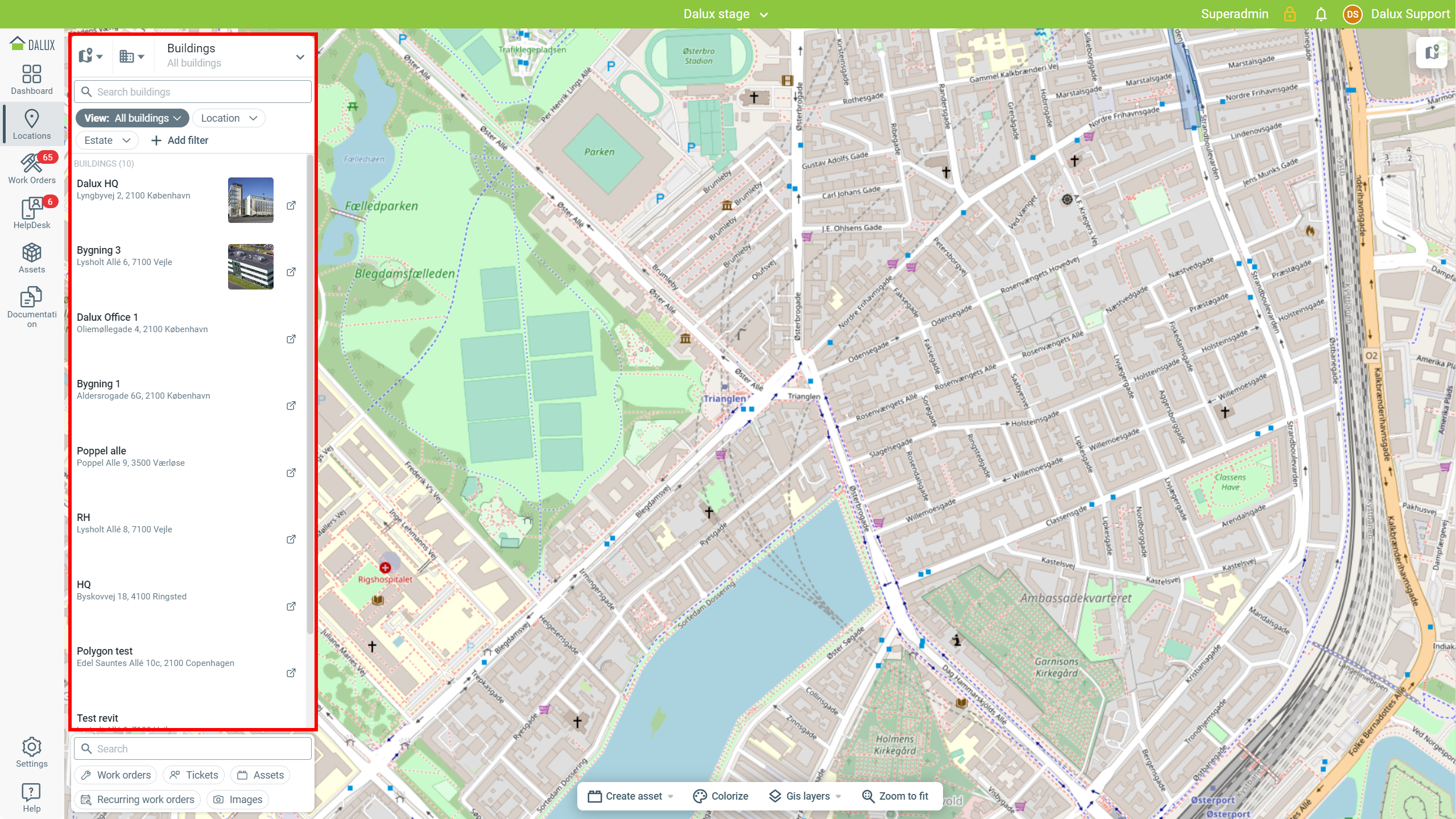
Task: Open the Locations section
Action: 32,124
